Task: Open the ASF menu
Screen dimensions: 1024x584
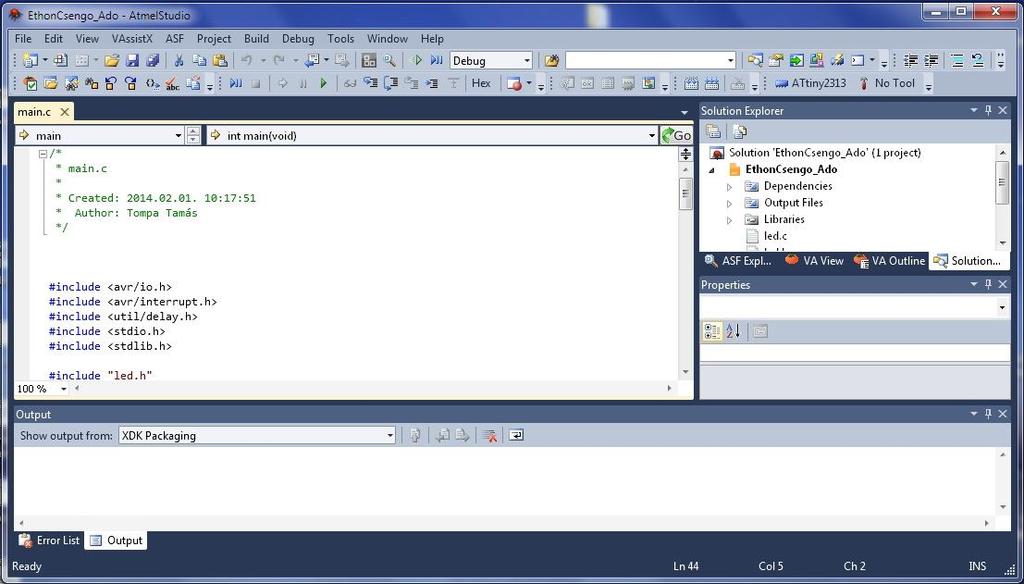Action: (174, 39)
